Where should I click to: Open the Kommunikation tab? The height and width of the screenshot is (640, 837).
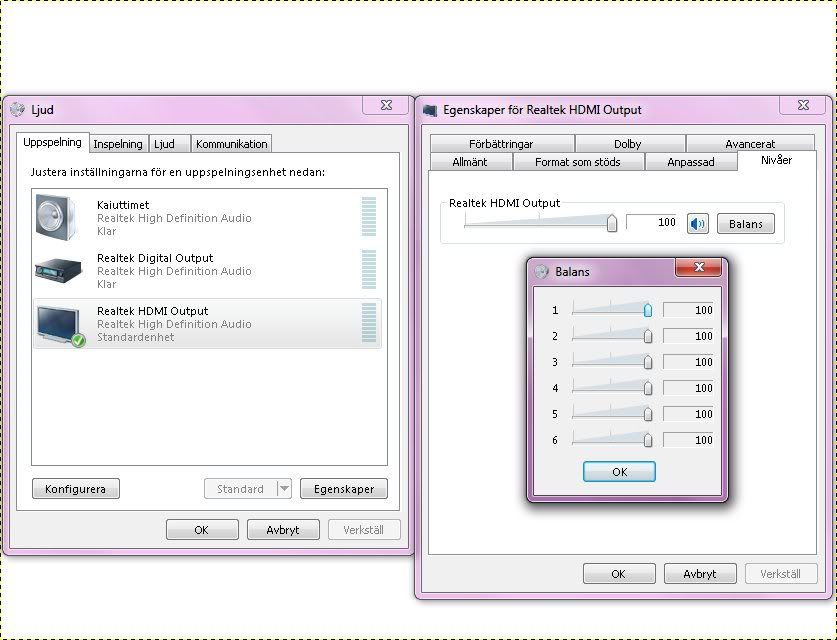pos(231,144)
